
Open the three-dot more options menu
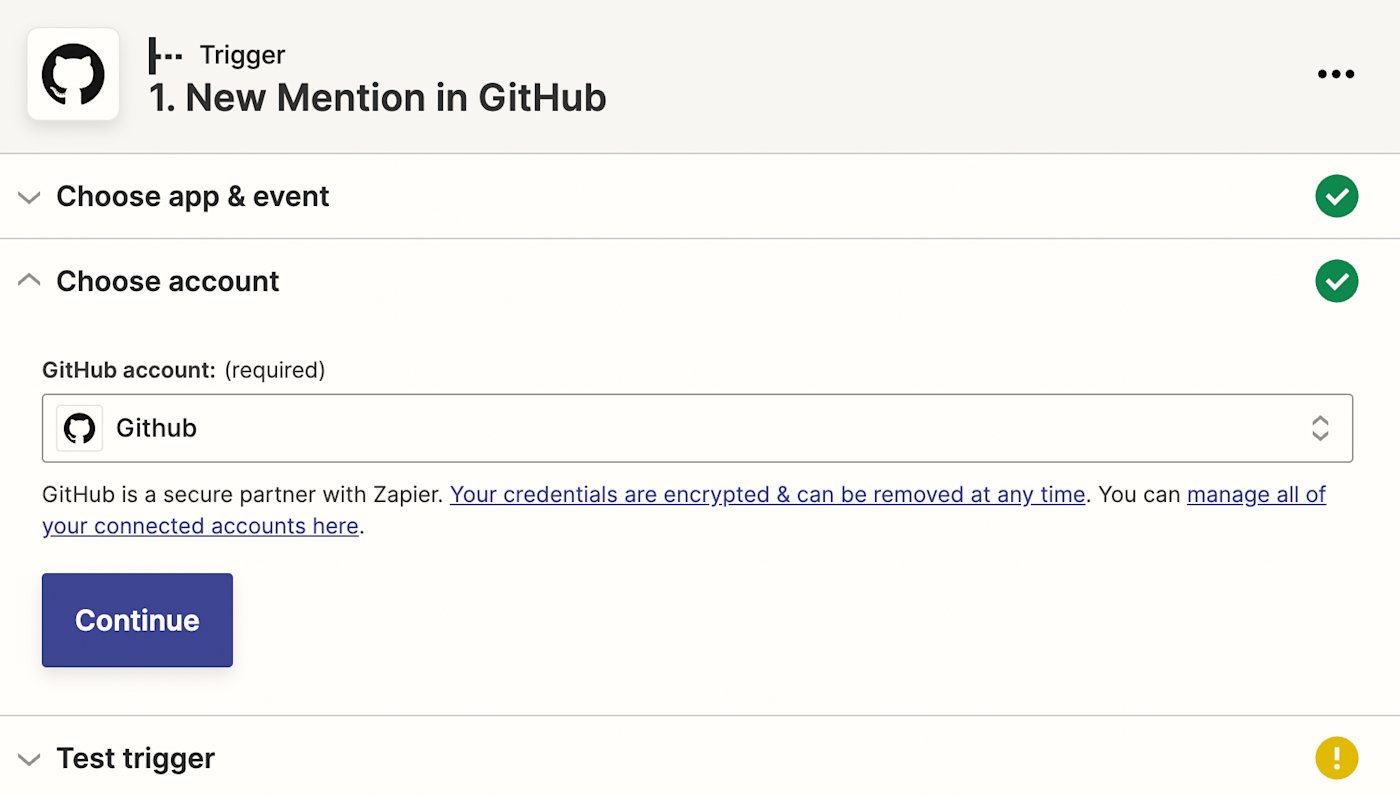(x=1335, y=74)
